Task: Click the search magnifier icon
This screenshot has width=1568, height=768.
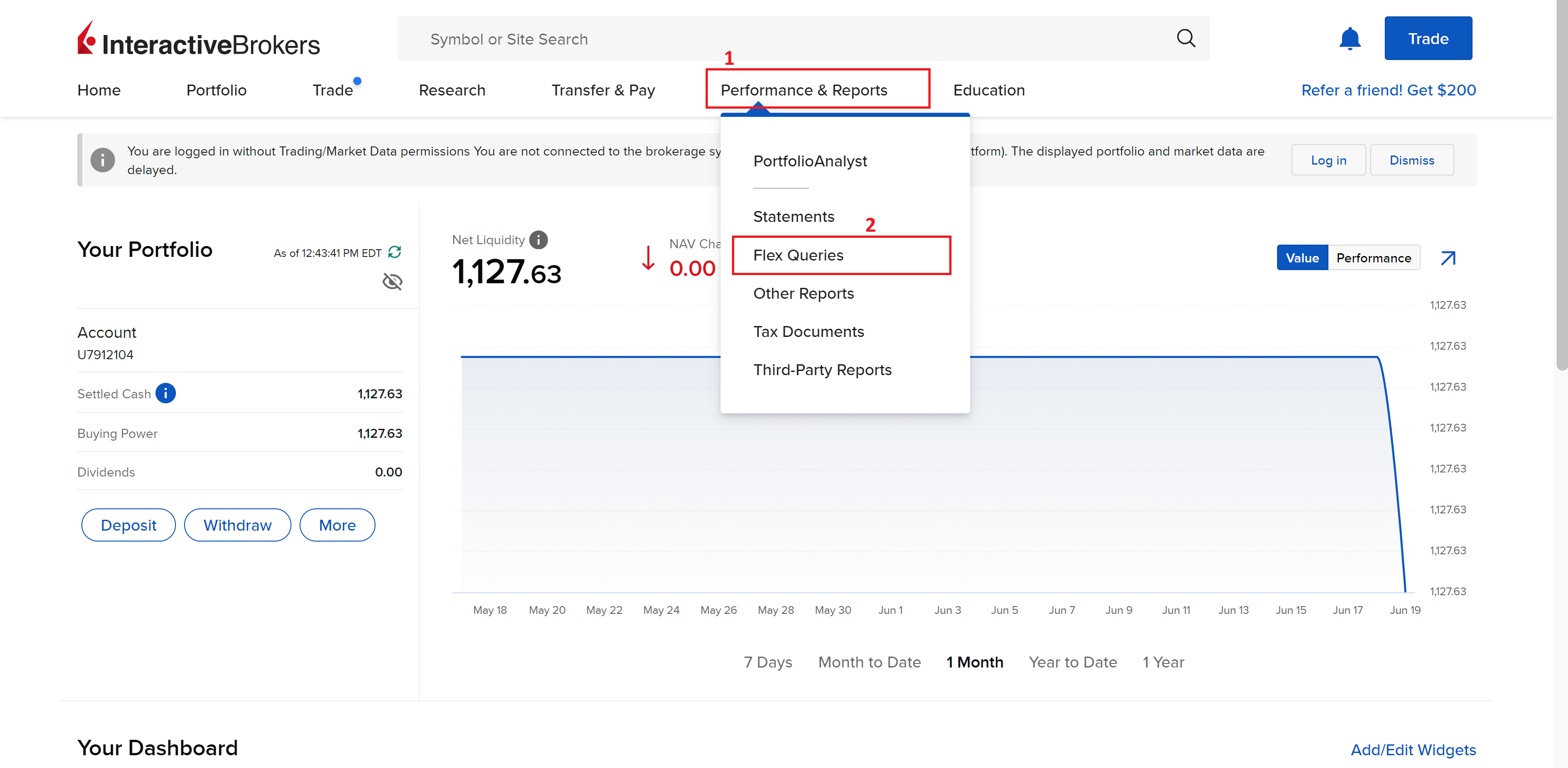Action: 1185,38
